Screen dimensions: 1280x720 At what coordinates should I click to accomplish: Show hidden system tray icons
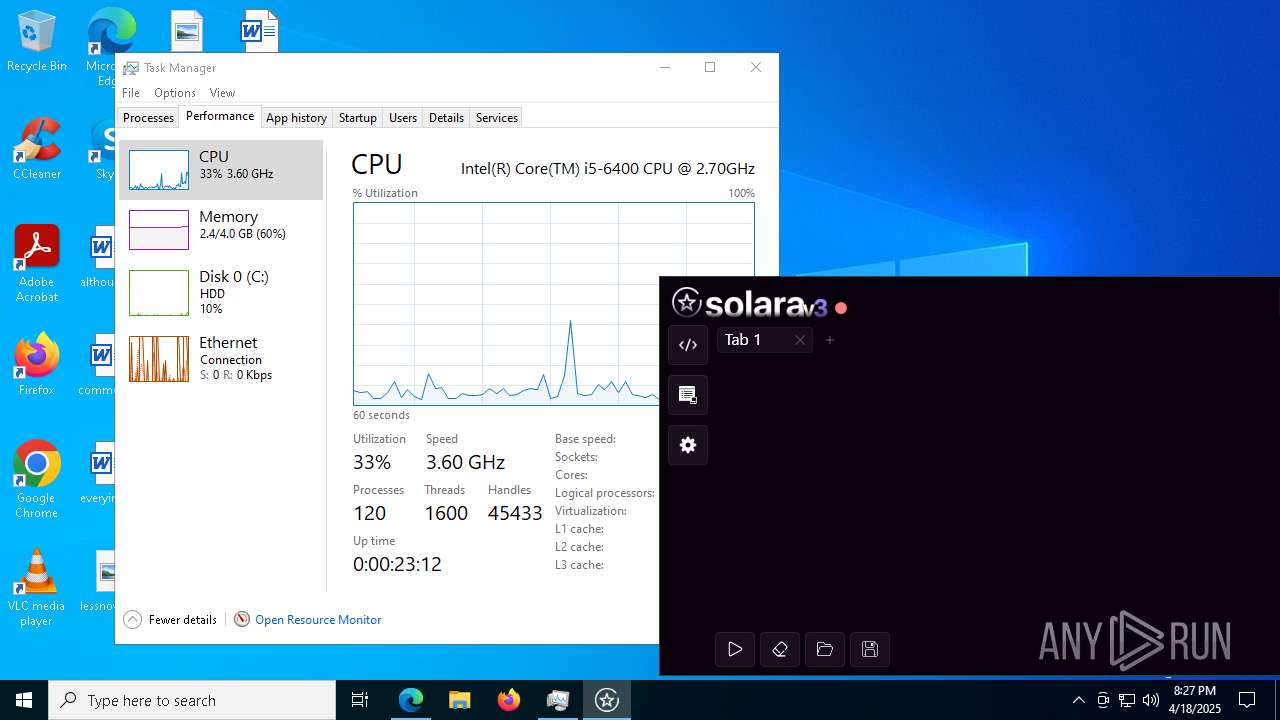[x=1078, y=700]
